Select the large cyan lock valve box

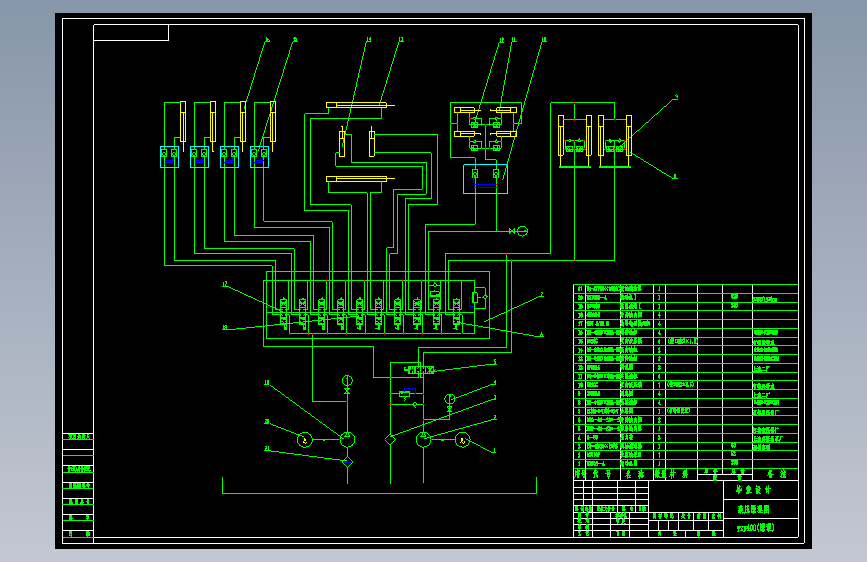click(x=485, y=179)
